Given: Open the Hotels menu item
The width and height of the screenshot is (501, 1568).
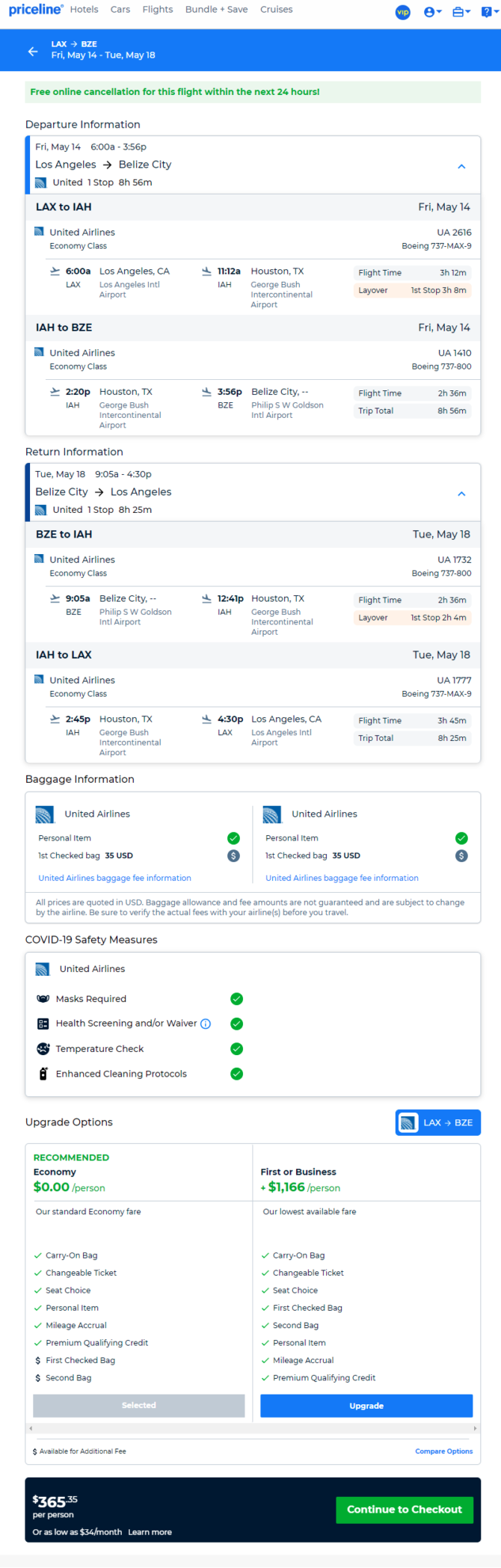Looking at the screenshot, I should [84, 10].
